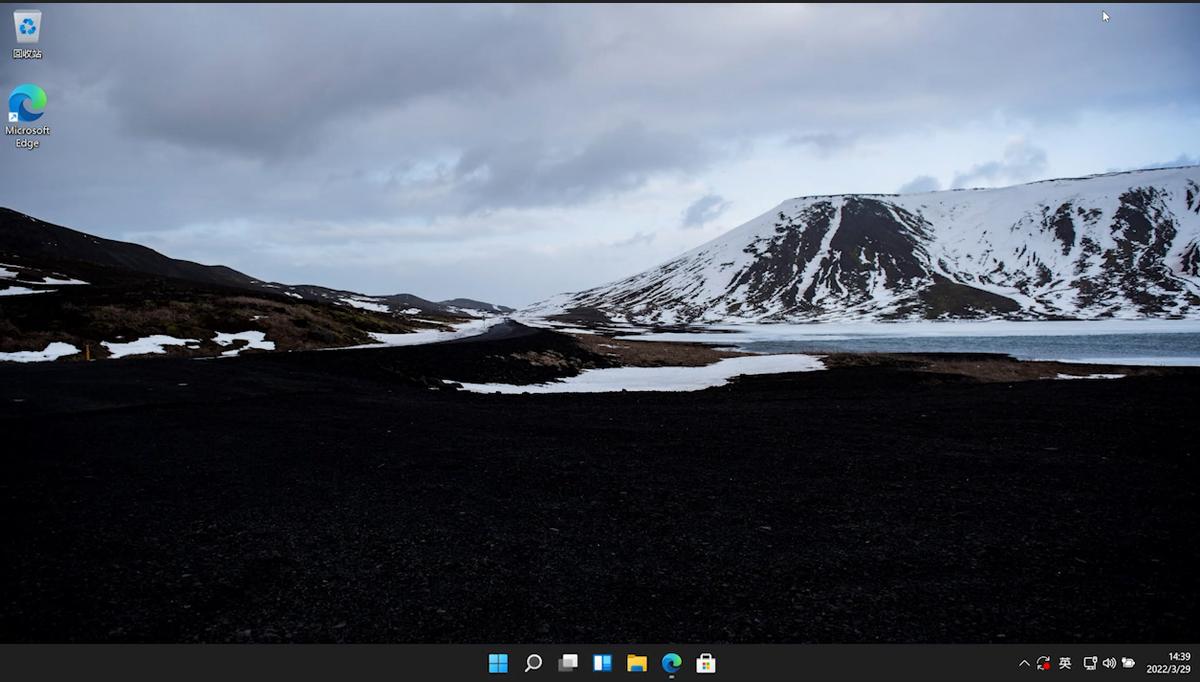
Task: Click the "Microsoft Edge" desktop label text
Action: (x=27, y=137)
